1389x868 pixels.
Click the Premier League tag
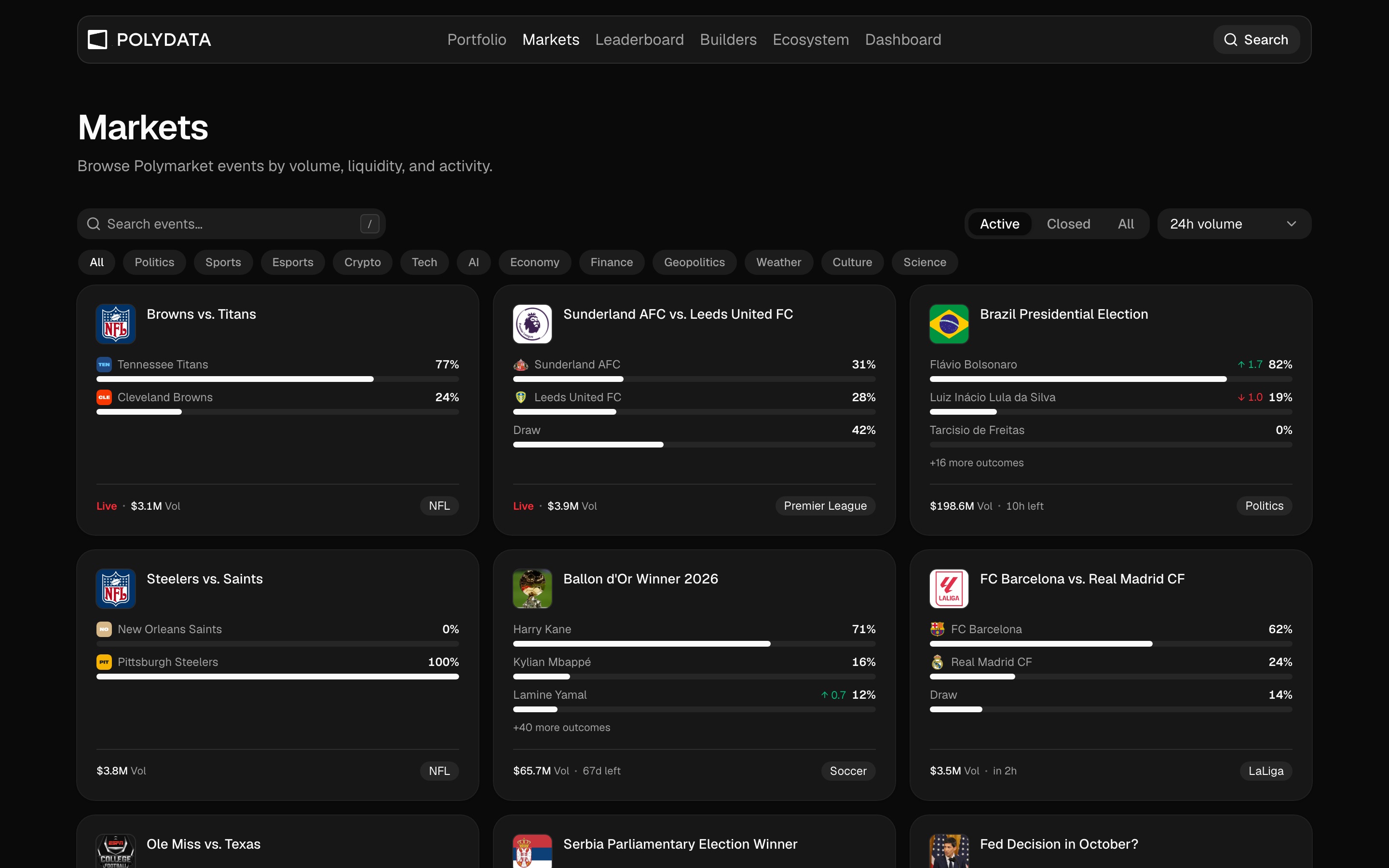(x=825, y=506)
